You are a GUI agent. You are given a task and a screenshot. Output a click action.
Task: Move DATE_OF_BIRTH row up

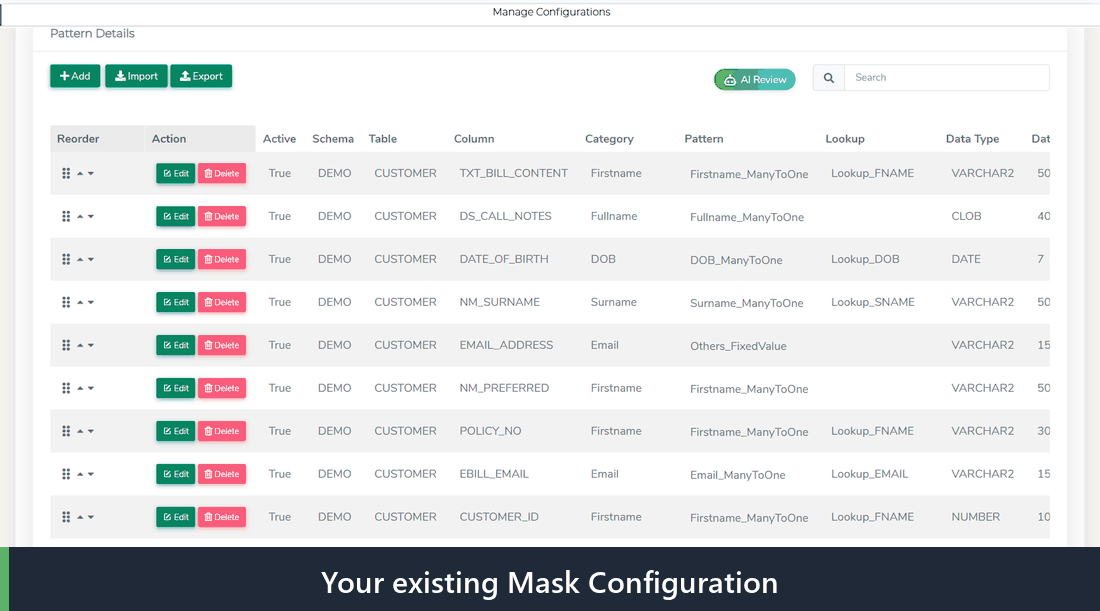tap(80, 259)
